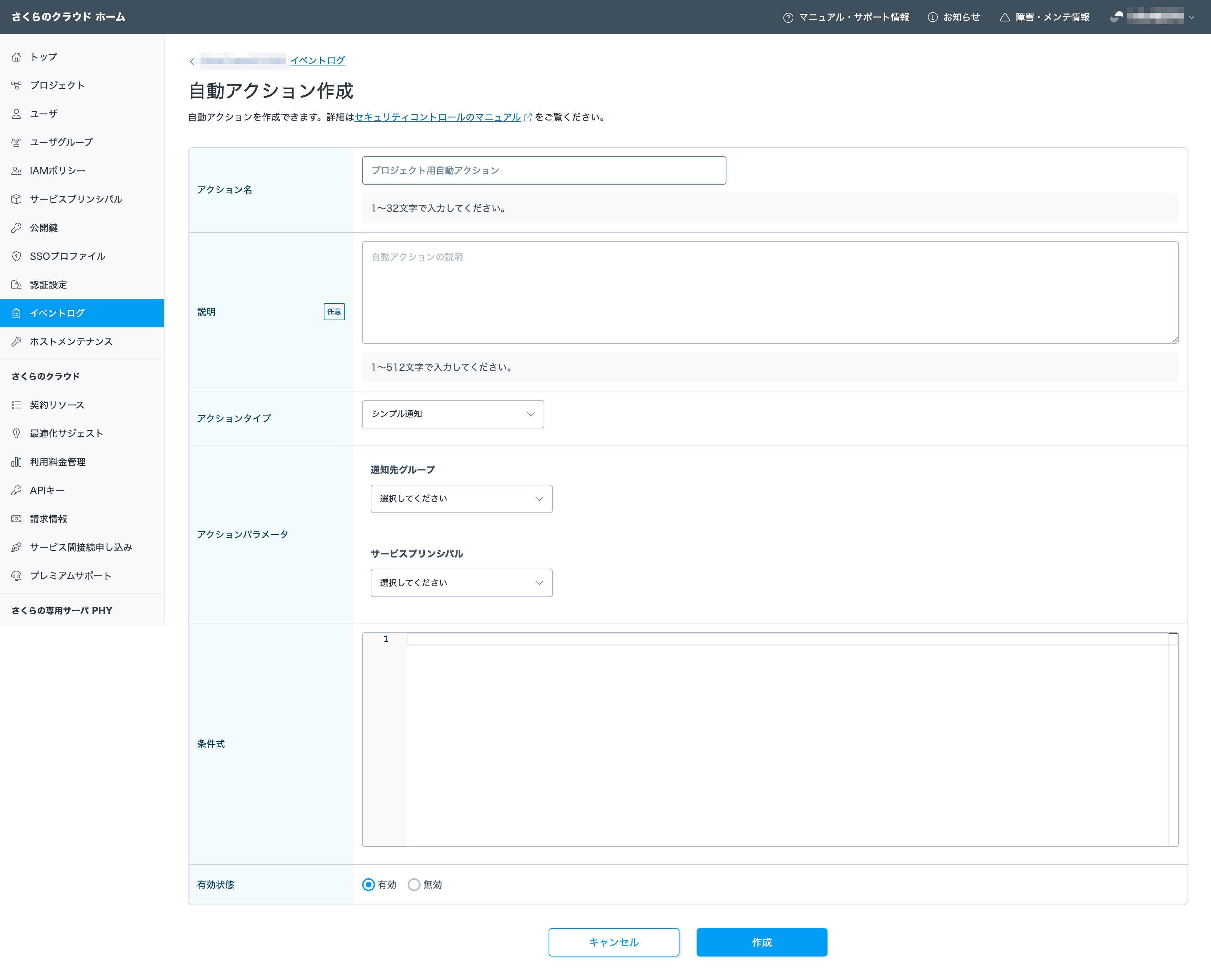Image resolution: width=1211 pixels, height=980 pixels.
Task: Click the home icon next to トップ
Action: point(16,57)
